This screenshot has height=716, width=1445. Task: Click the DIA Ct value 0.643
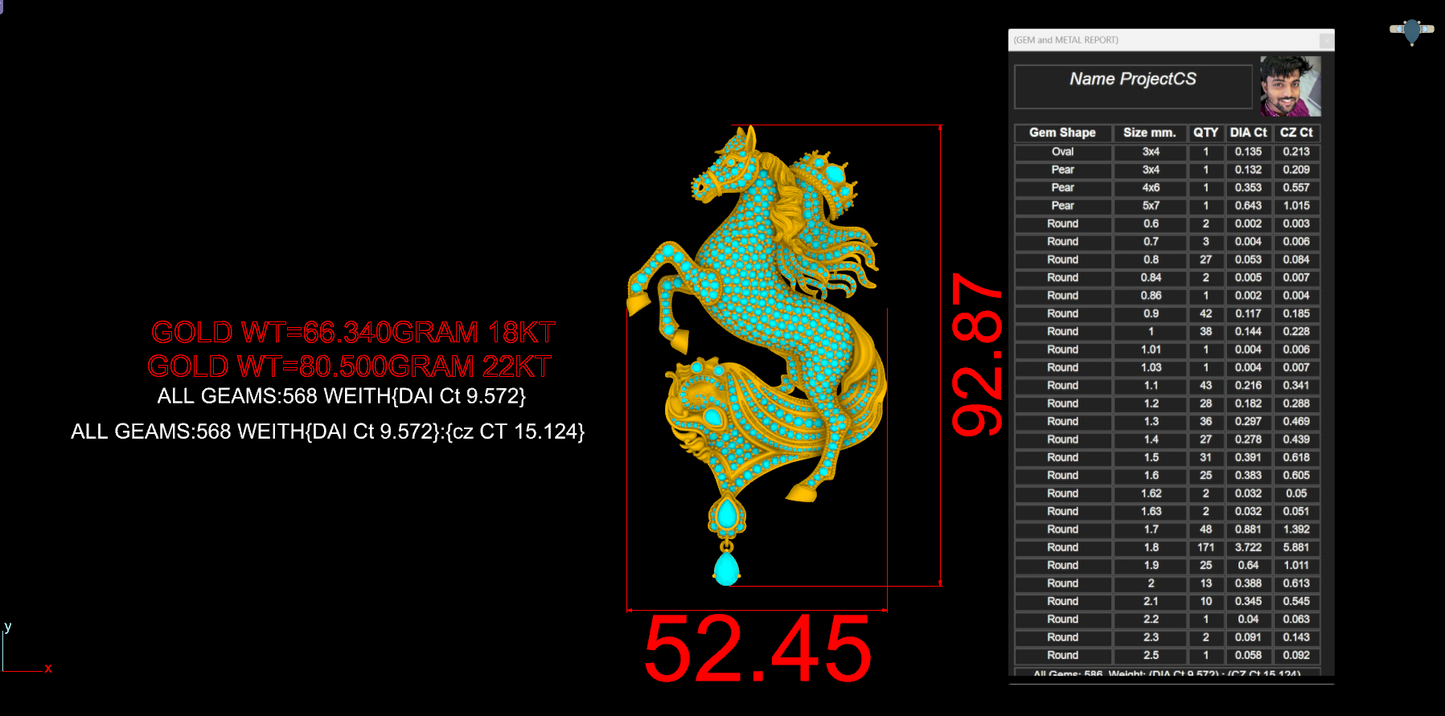pos(1248,206)
